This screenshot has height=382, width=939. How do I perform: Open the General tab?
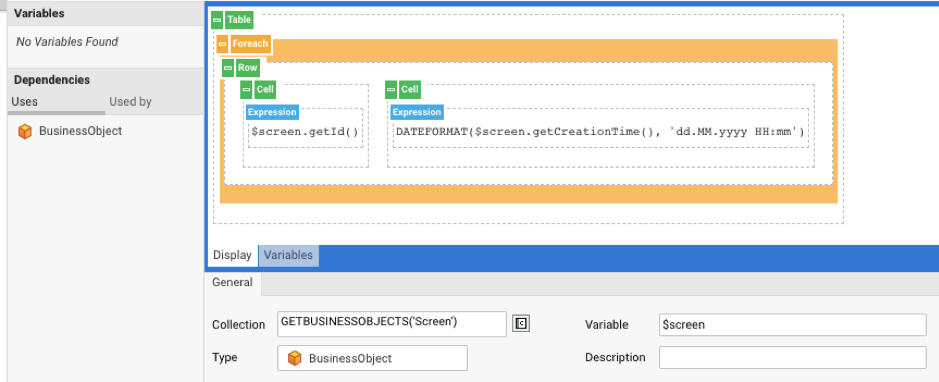pos(232,282)
